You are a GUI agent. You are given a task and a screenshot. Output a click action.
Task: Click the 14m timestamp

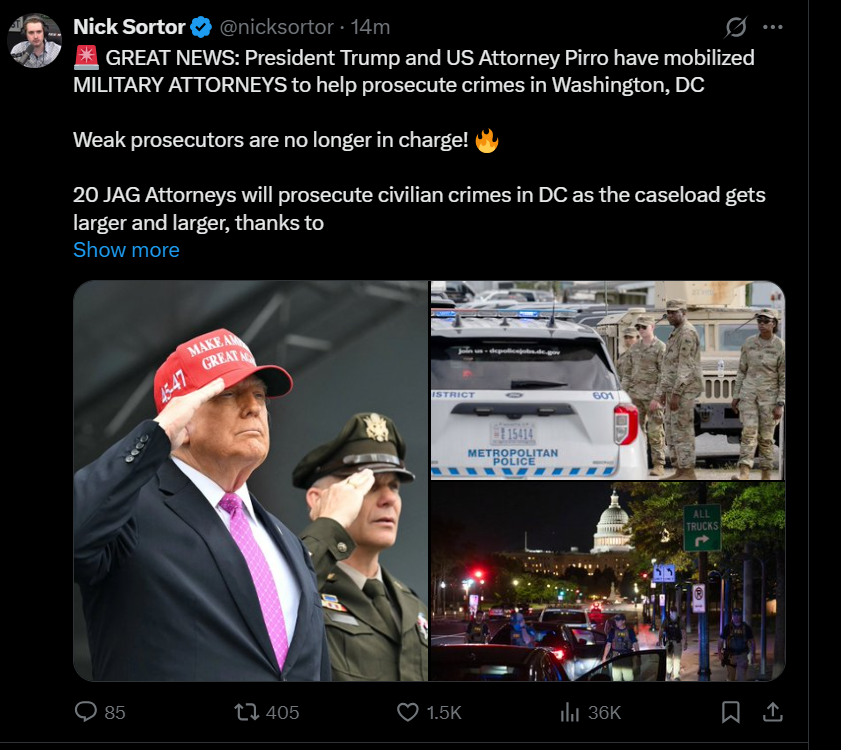370,27
